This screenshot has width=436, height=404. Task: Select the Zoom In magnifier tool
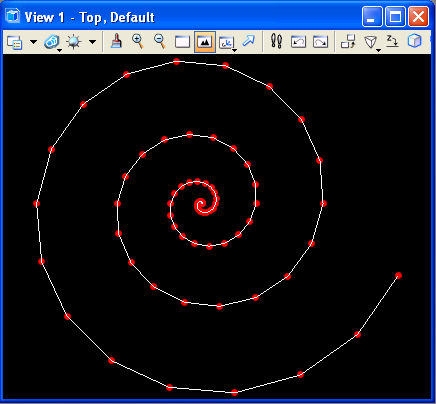(x=138, y=41)
